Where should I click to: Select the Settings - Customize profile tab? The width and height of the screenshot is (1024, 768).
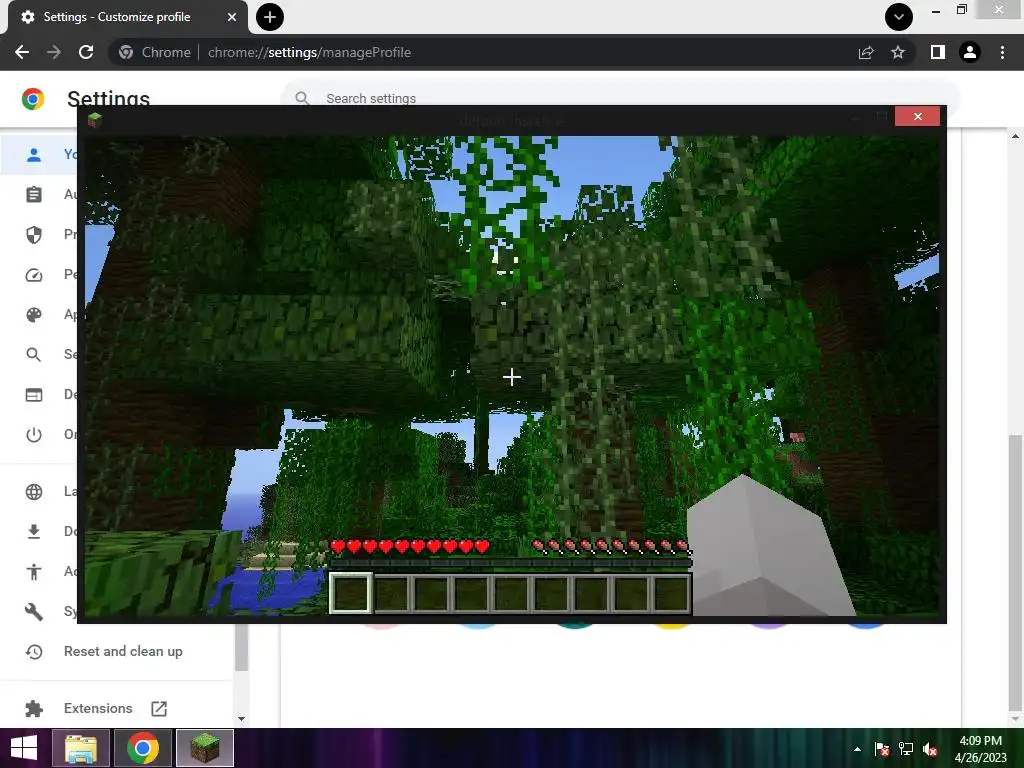tap(128, 17)
